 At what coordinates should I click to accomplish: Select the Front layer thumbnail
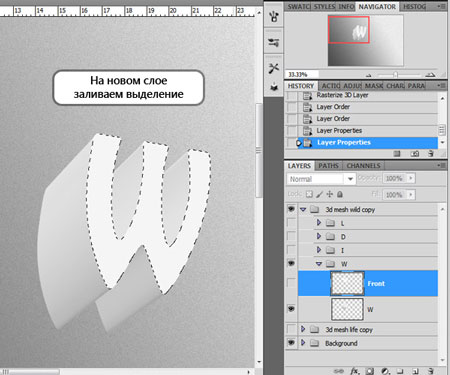click(x=347, y=283)
